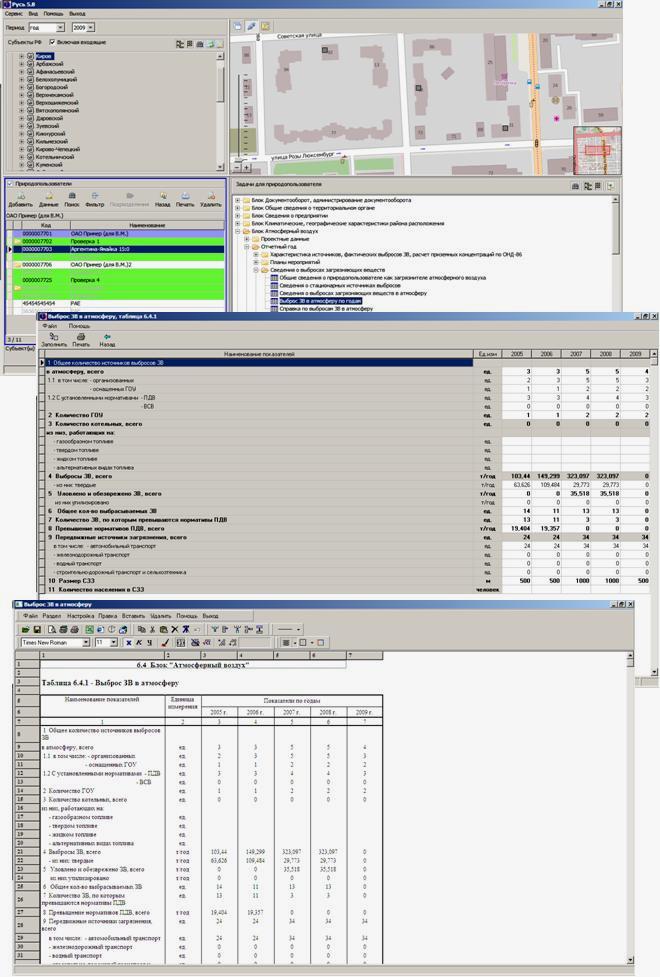Open Times New Roman font dropdown

[85, 642]
